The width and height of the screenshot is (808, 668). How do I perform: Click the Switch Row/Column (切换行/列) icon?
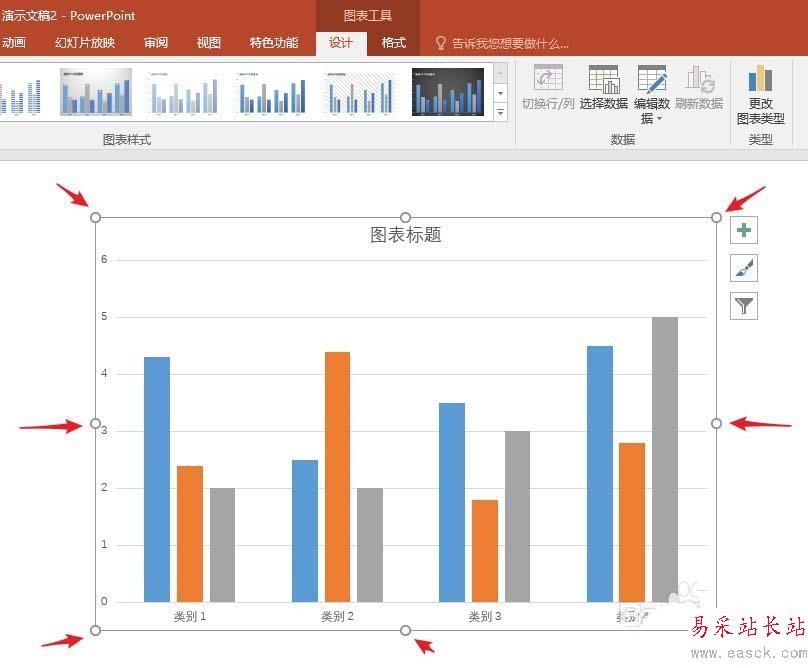[x=548, y=79]
